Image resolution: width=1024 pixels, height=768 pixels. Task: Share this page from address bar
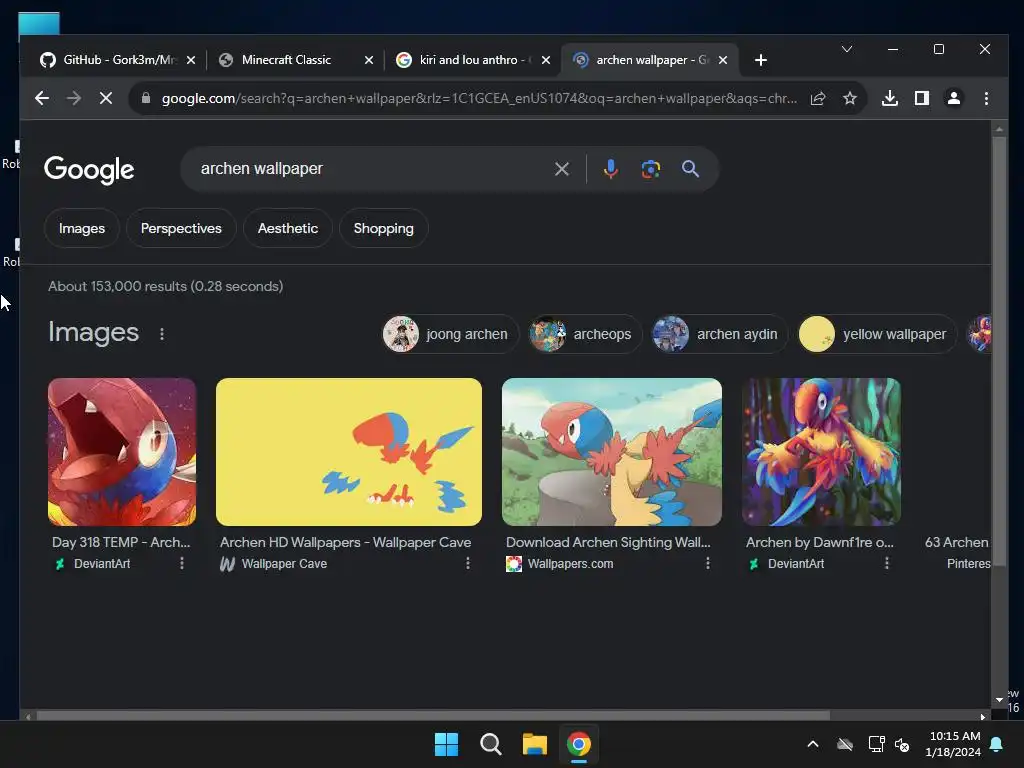(818, 98)
